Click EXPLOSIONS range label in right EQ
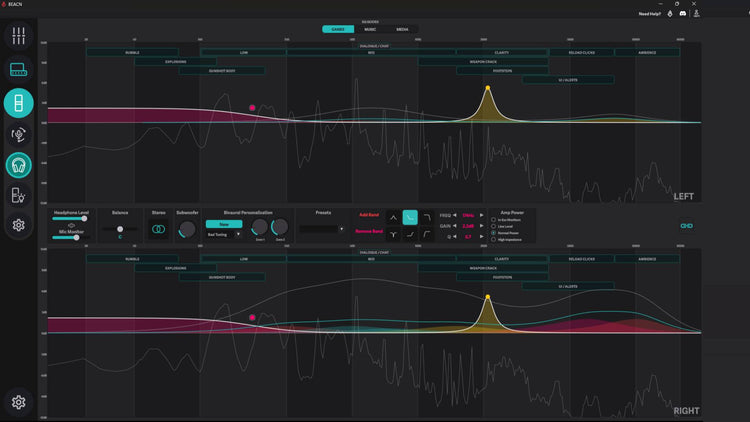Screen dimensions: 750x422 176,268
